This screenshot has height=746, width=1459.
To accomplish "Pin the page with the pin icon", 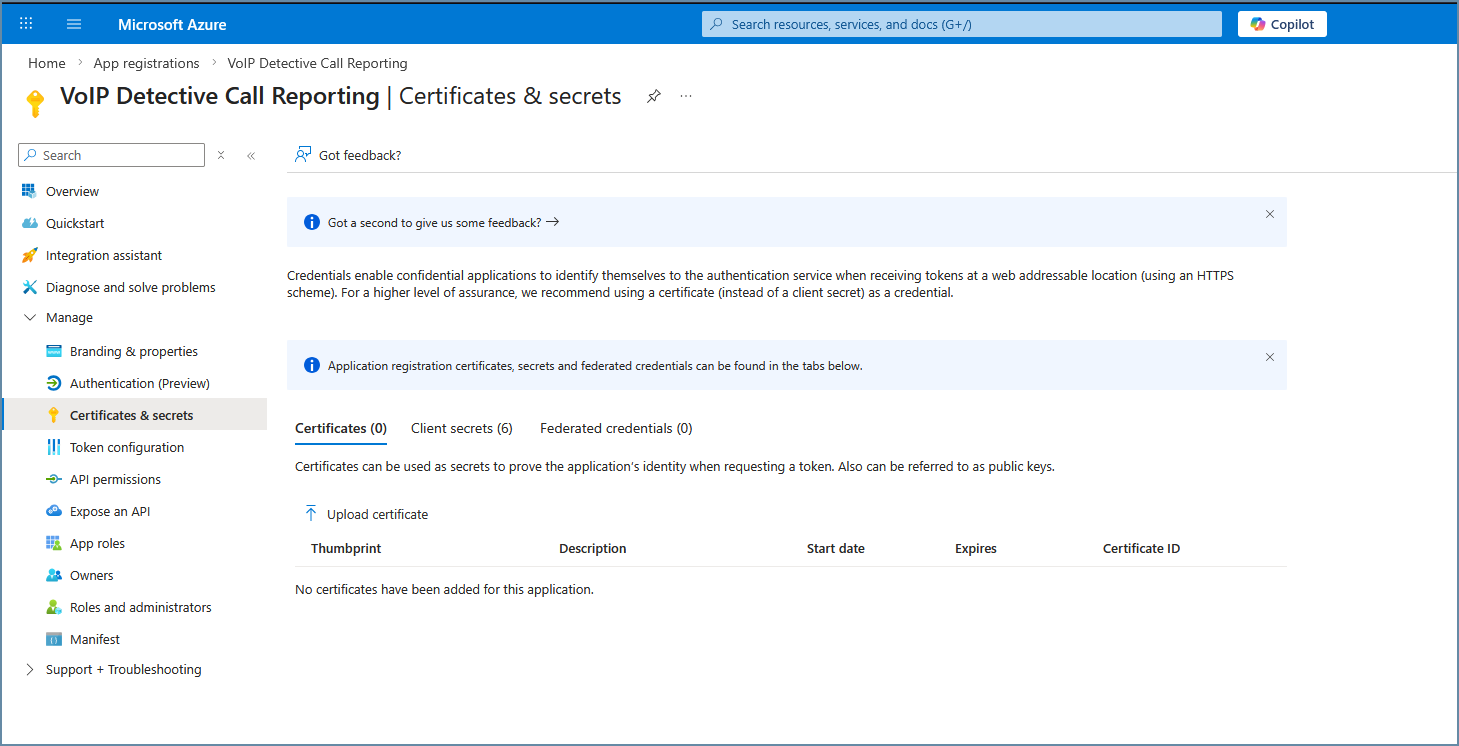I will click(654, 96).
